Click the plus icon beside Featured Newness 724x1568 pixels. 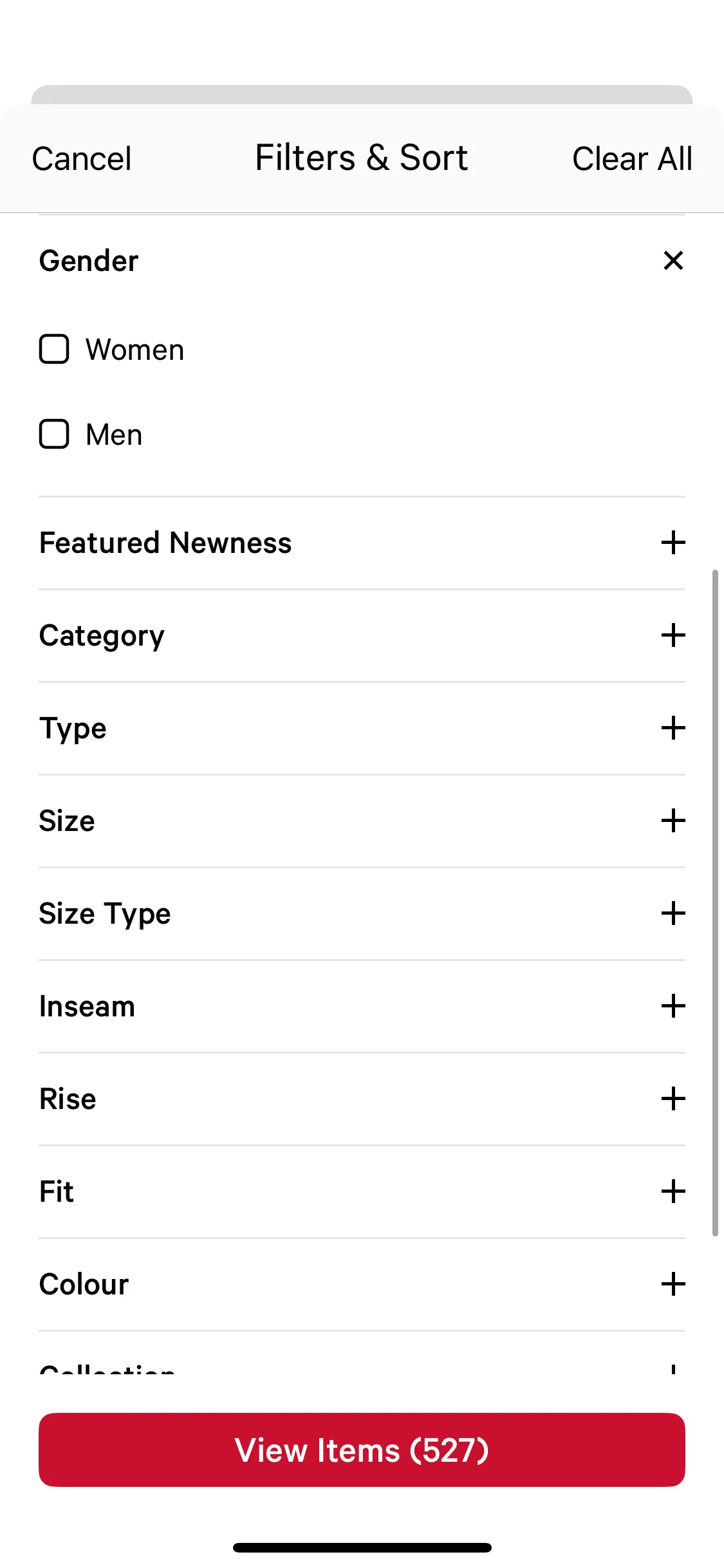click(673, 543)
